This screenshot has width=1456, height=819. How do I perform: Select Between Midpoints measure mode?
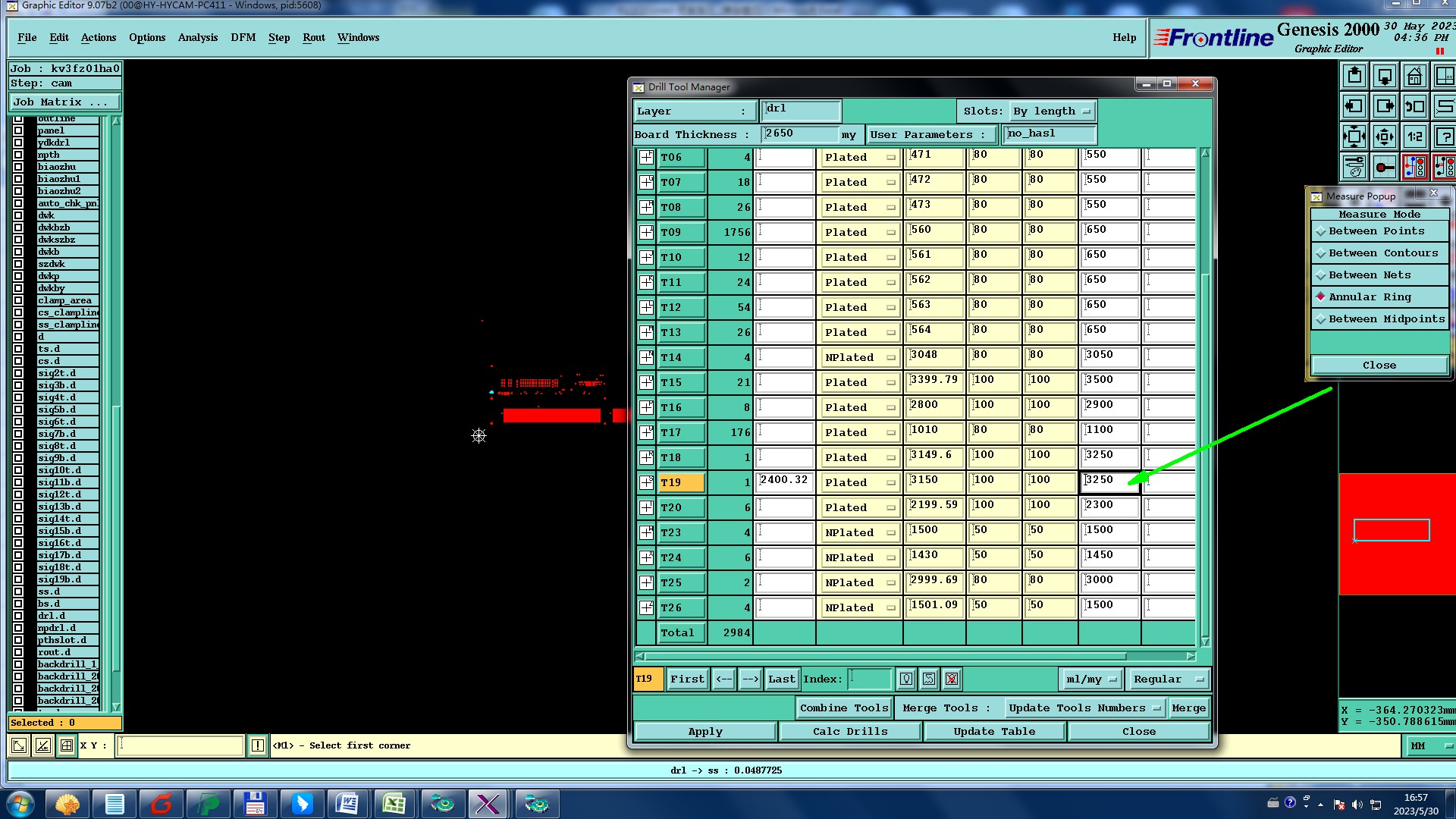click(x=1385, y=319)
